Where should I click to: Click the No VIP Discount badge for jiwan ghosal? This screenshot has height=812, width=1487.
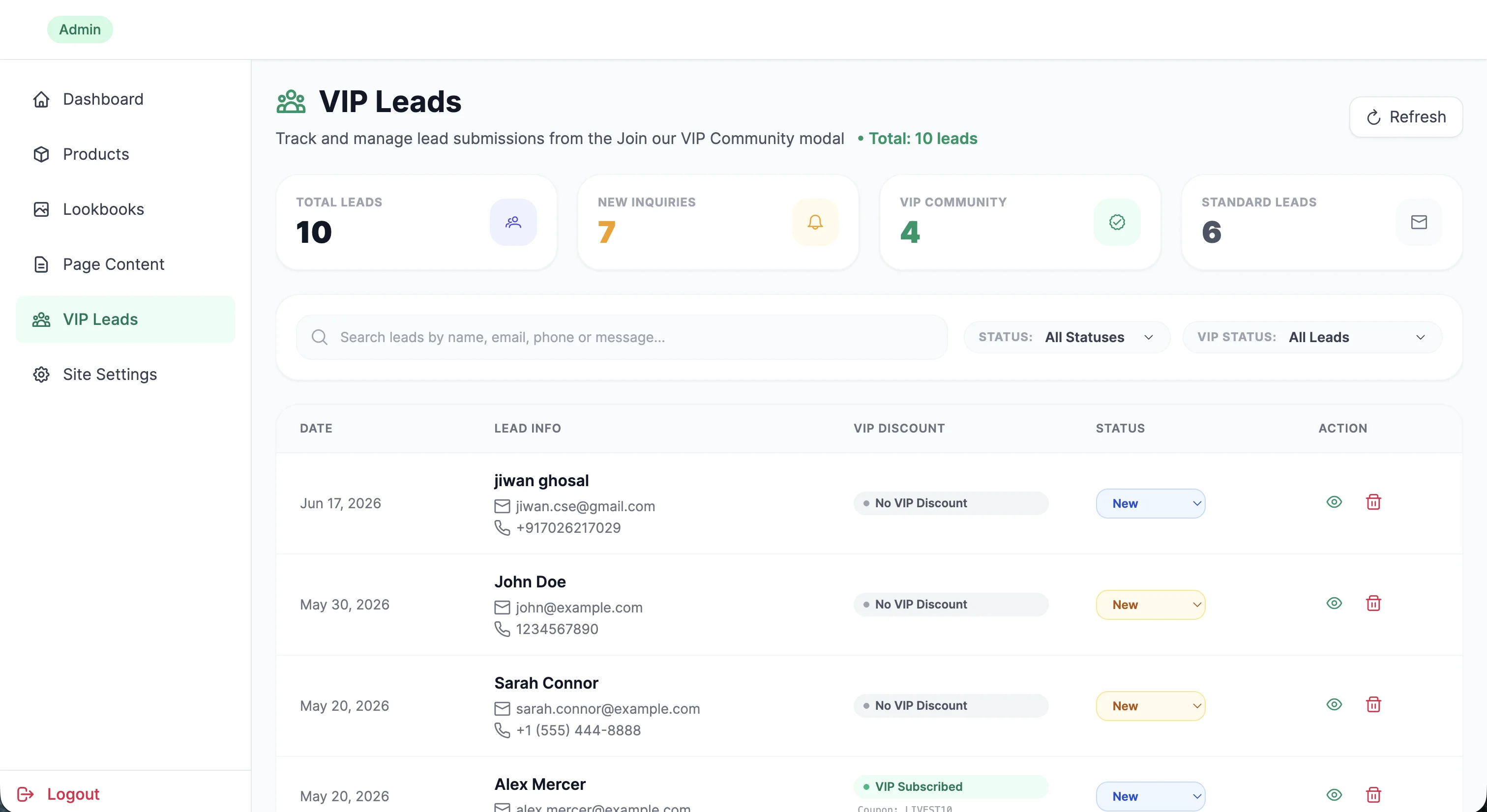click(x=951, y=503)
